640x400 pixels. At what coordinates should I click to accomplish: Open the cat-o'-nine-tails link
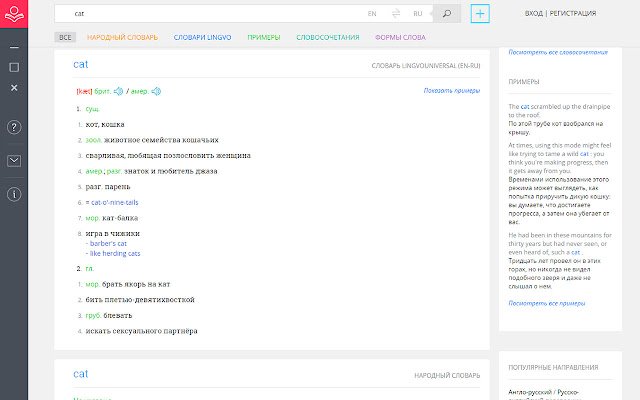coord(115,202)
